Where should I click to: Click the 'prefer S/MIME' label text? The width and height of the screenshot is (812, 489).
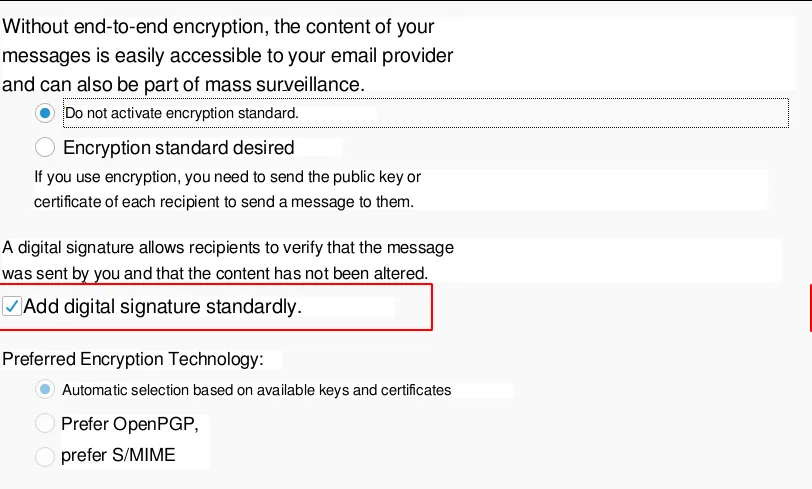coord(118,456)
